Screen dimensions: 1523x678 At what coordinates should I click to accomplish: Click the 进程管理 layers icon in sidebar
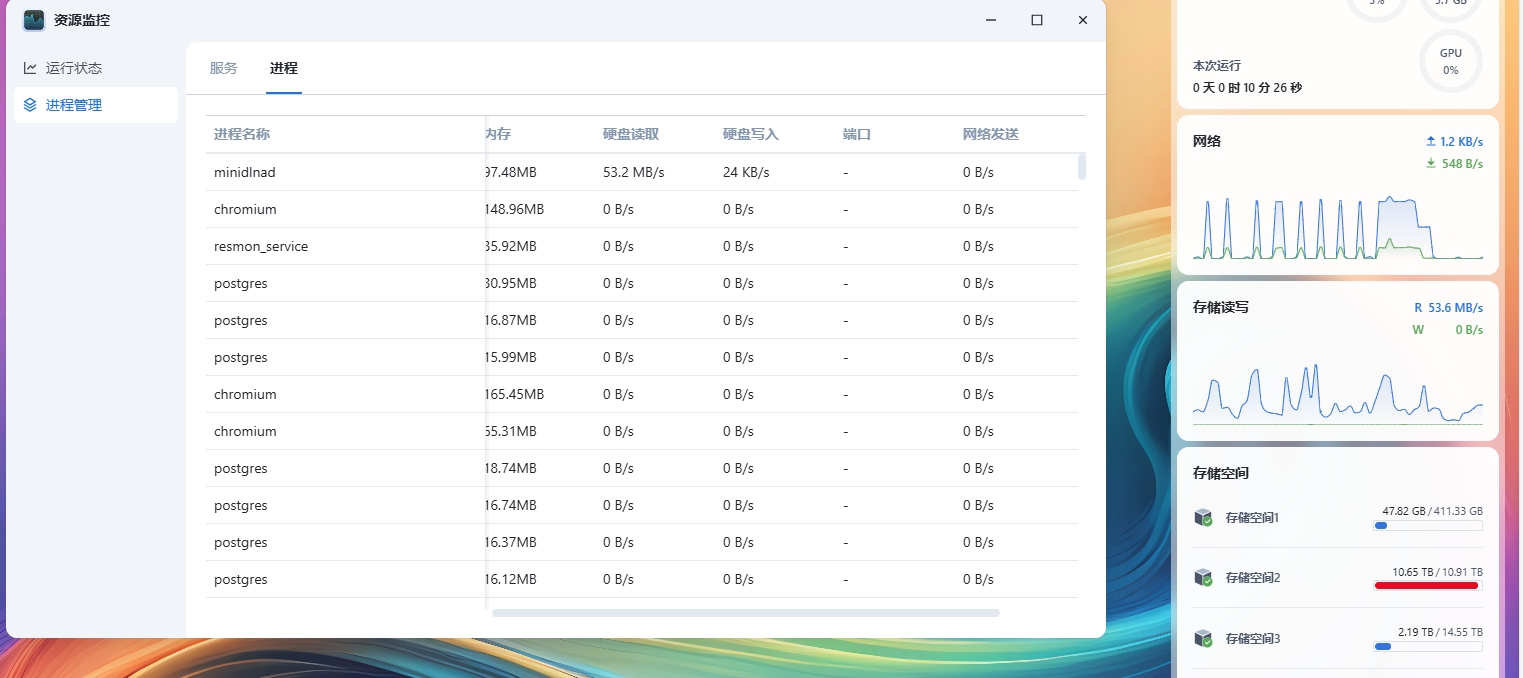(30, 105)
